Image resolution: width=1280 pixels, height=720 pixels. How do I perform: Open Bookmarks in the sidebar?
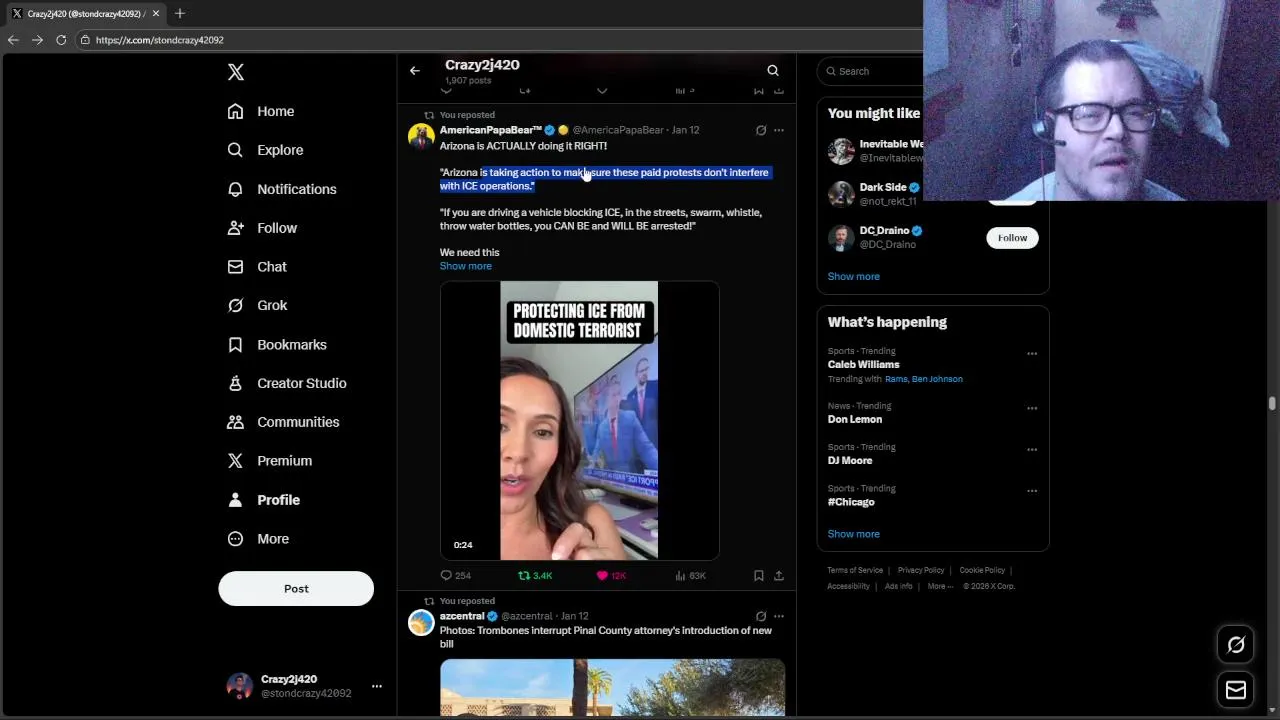click(277, 344)
